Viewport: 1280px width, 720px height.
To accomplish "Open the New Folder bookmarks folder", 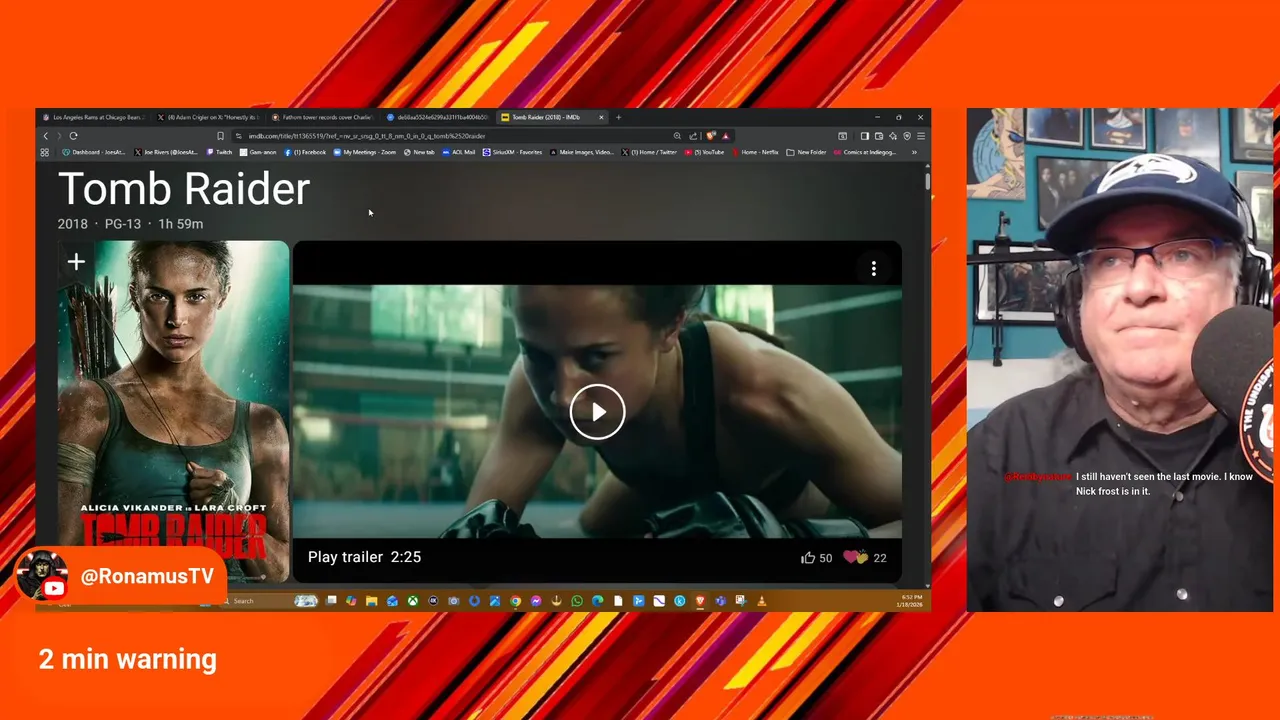I will (x=806, y=152).
